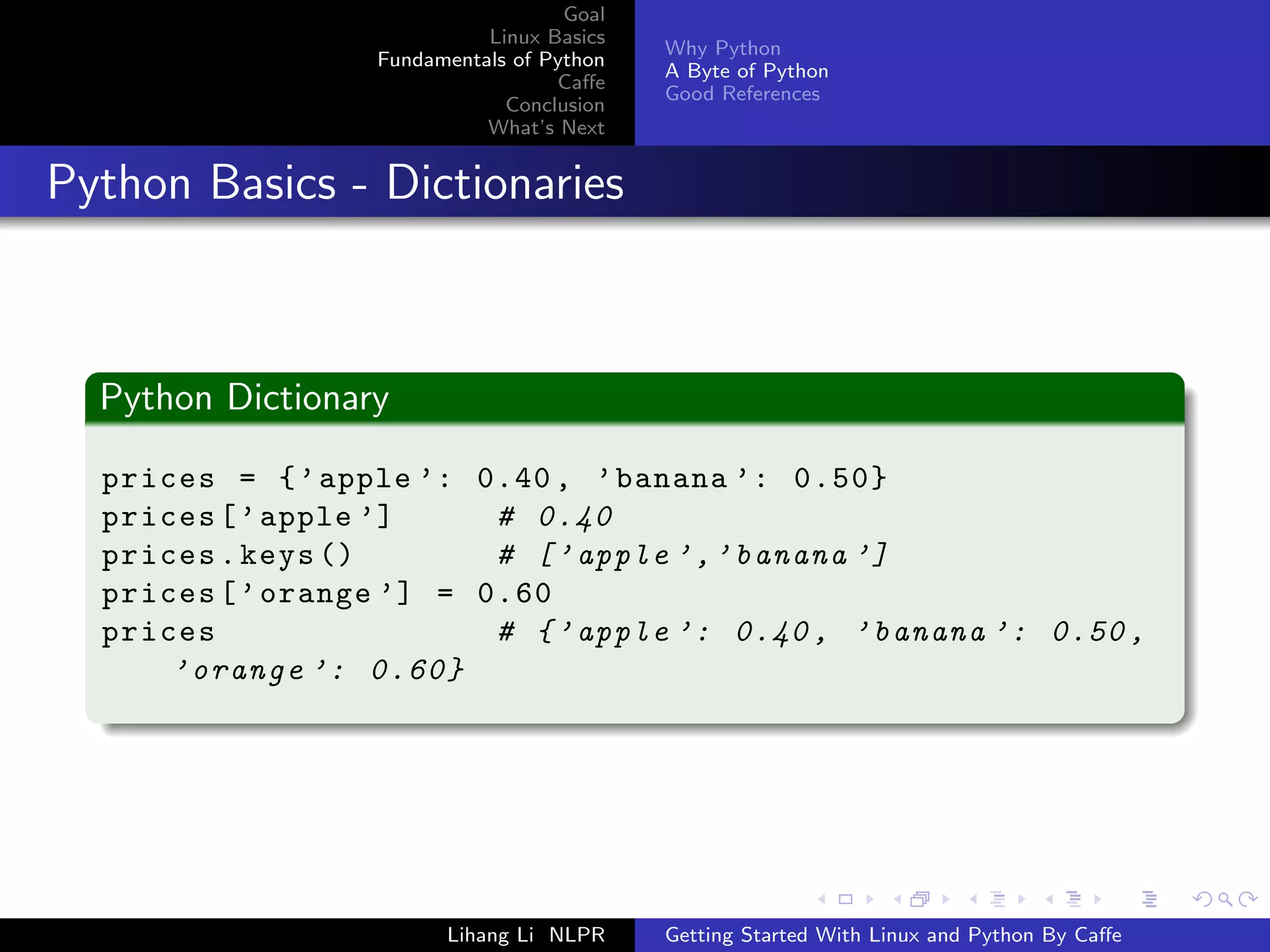Screen dimensions: 1270x952
Task: Open the Linux Basics section
Action: (x=547, y=37)
